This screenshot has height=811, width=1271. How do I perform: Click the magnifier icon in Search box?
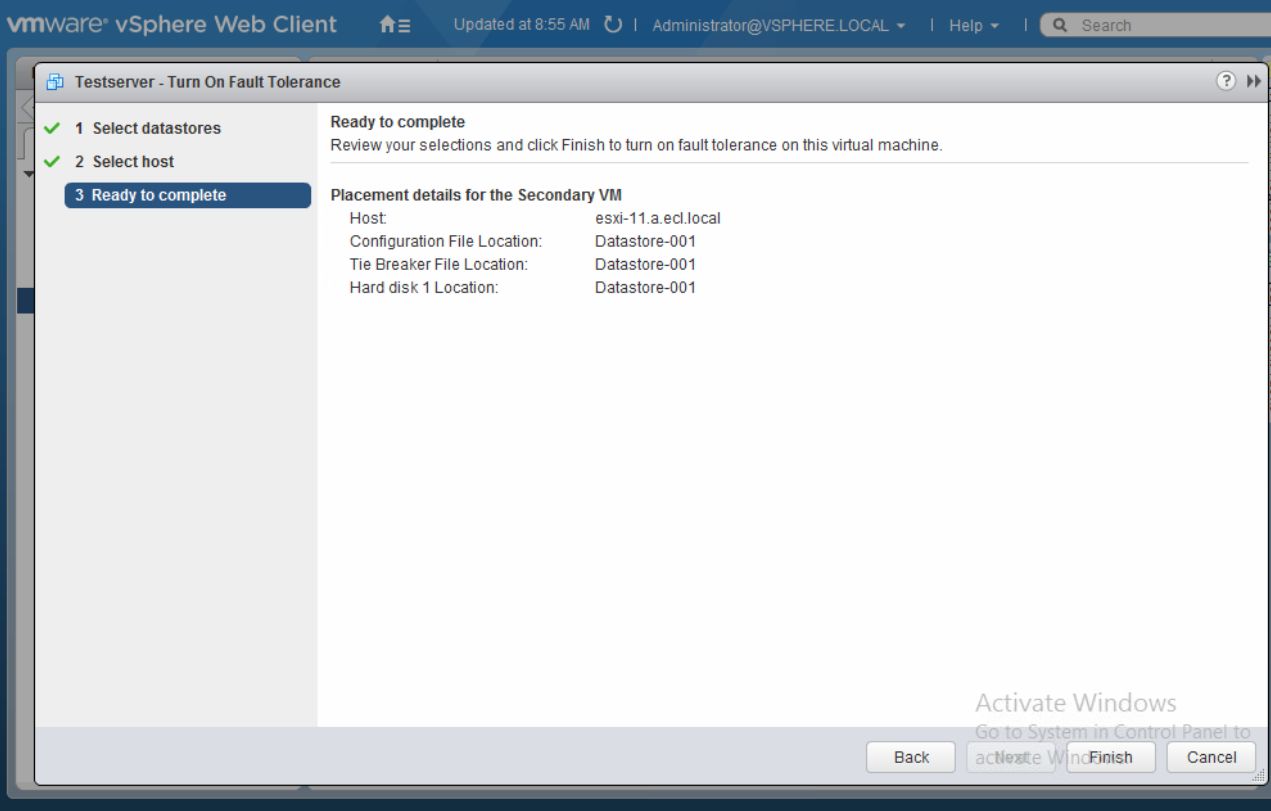[x=1060, y=26]
